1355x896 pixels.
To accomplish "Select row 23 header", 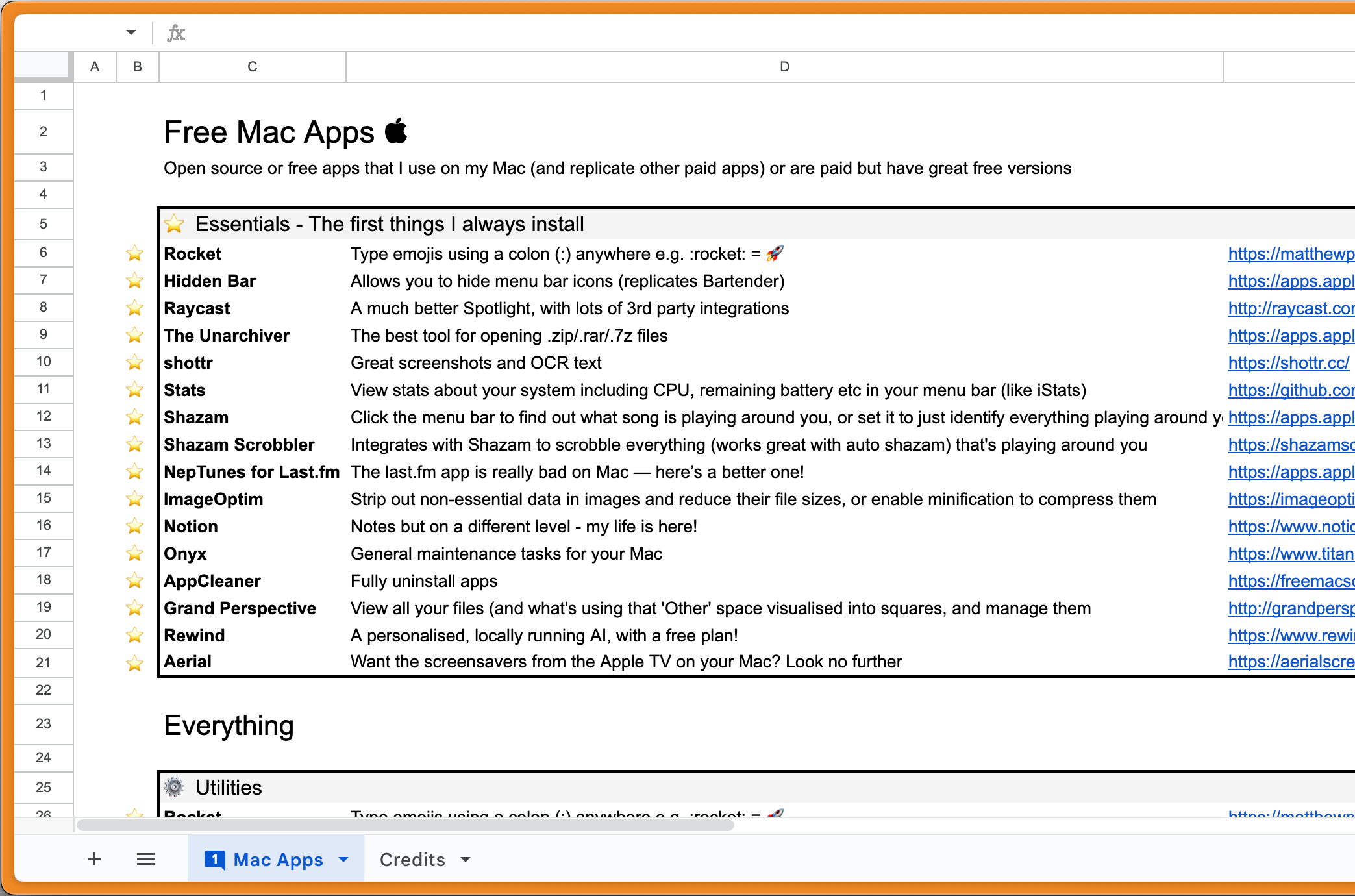I will [44, 724].
